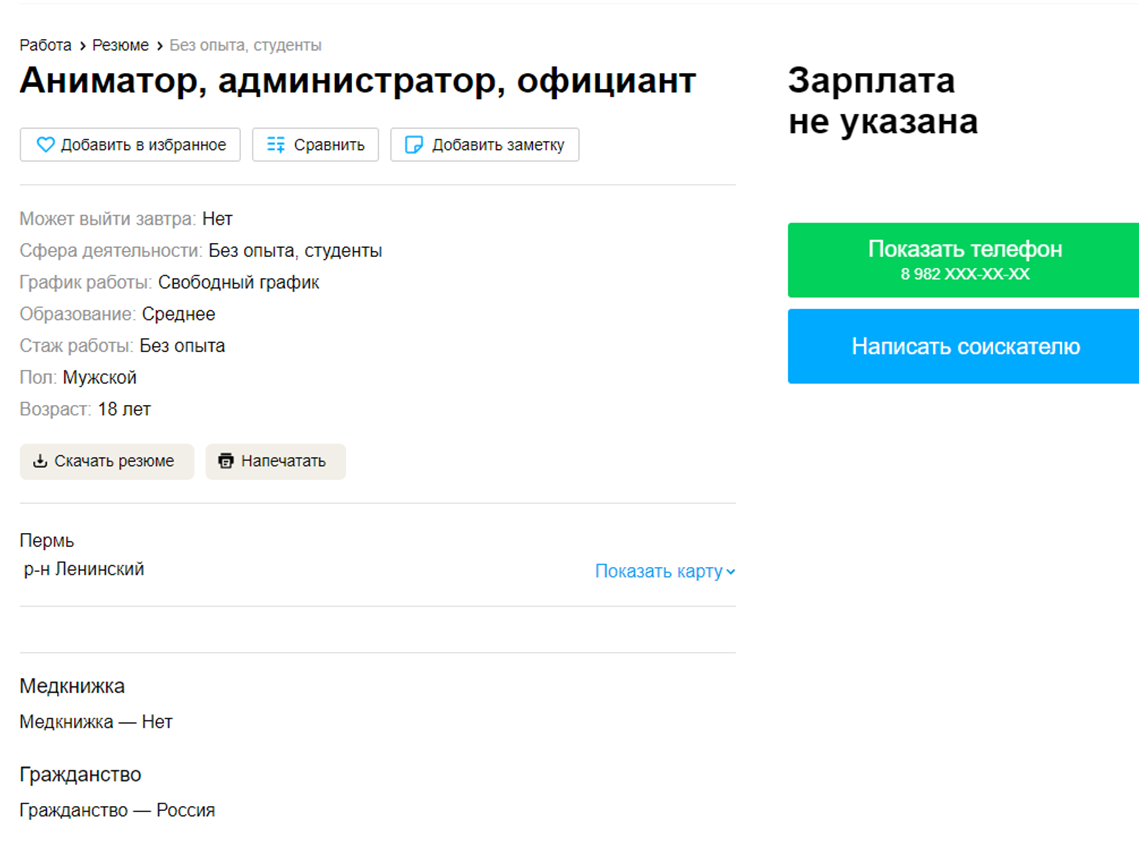
Task: Open the Работа breadcrumb link
Action: point(45,45)
